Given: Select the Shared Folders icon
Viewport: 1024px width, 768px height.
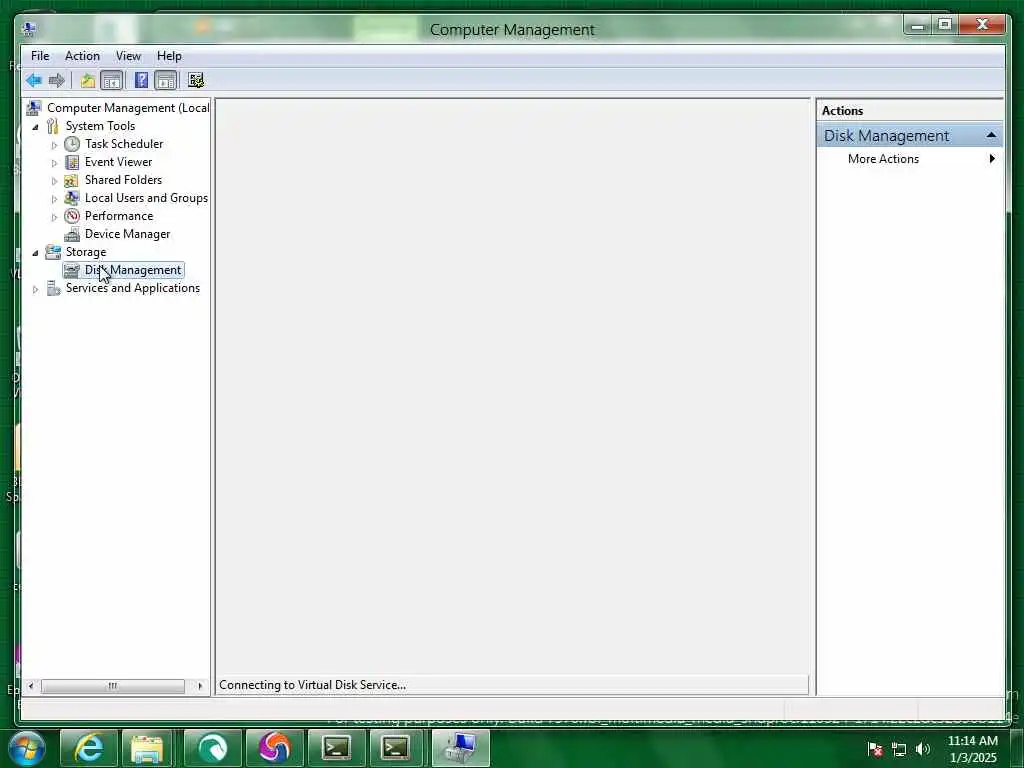Looking at the screenshot, I should 71,180.
